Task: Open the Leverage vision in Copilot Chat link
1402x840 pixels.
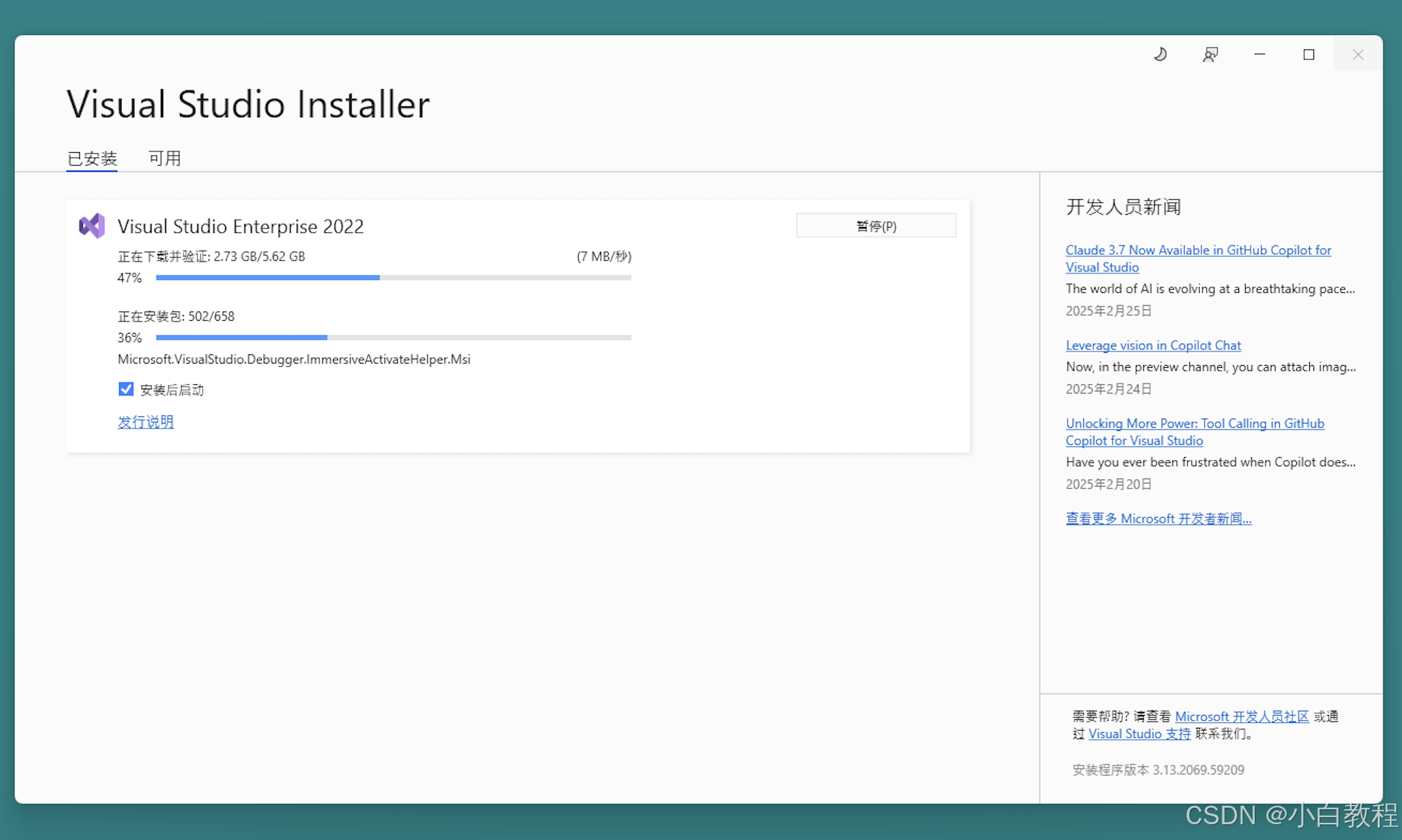Action: 1153,345
